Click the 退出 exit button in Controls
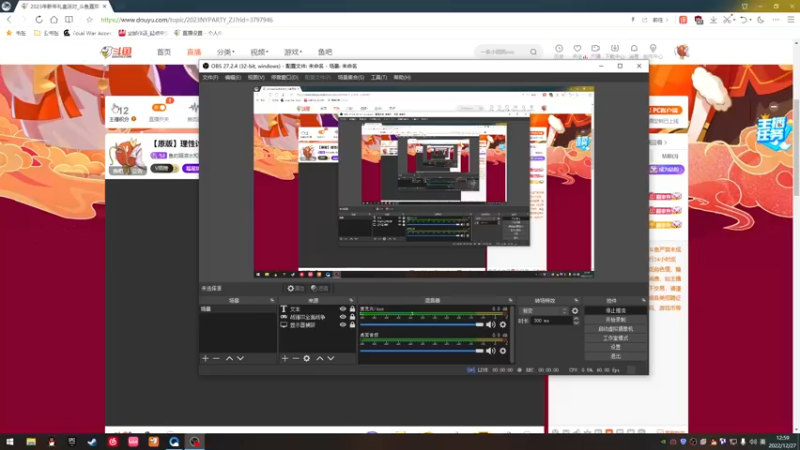This screenshot has height=450, width=800. point(615,356)
